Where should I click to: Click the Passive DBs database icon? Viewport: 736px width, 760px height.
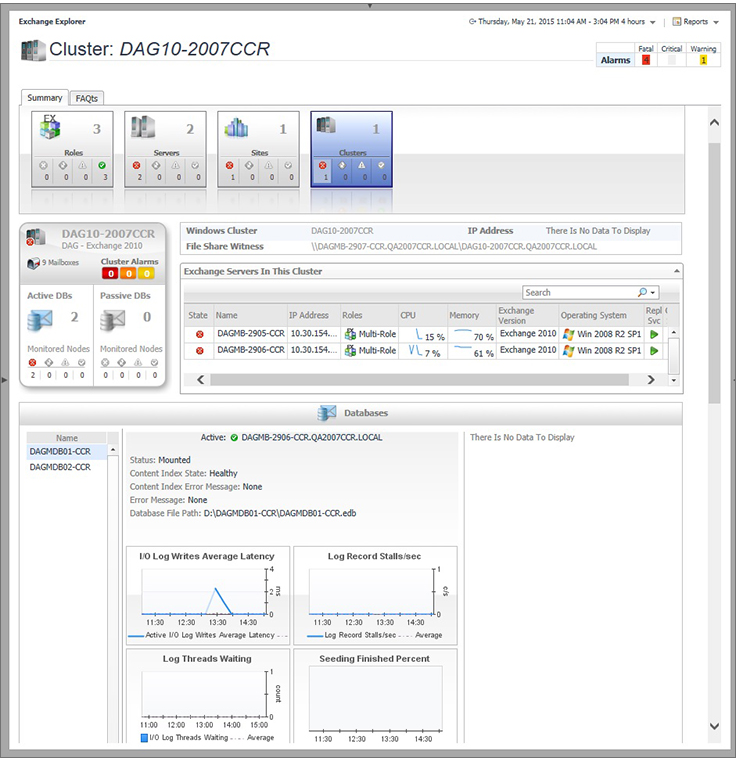pyautogui.click(x=112, y=320)
